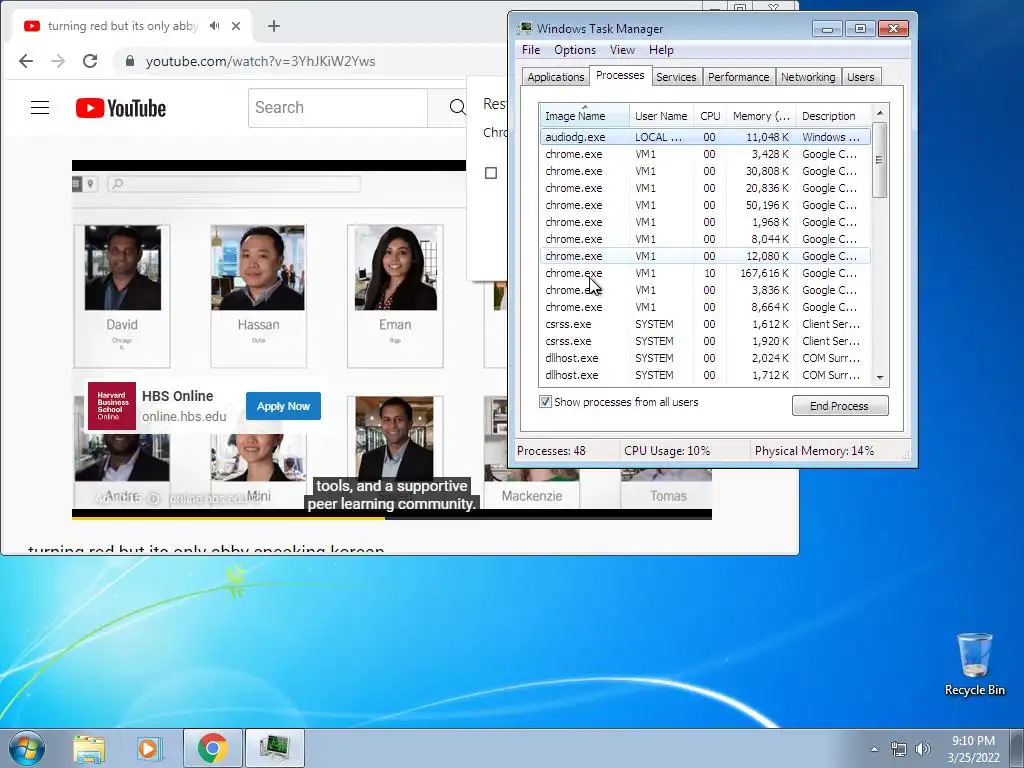Select the audiodg.exe process row
This screenshot has height=768, width=1024.
[705, 137]
